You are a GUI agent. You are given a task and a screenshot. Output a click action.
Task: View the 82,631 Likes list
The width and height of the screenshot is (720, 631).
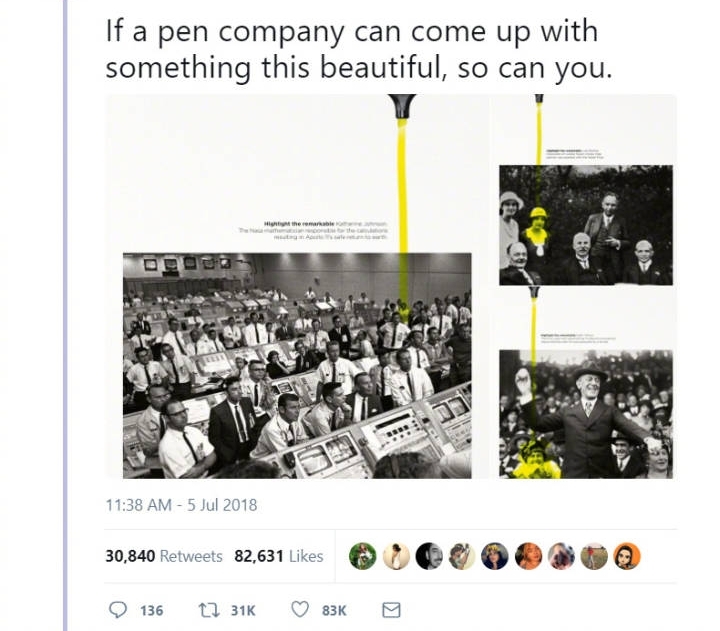pyautogui.click(x=279, y=556)
